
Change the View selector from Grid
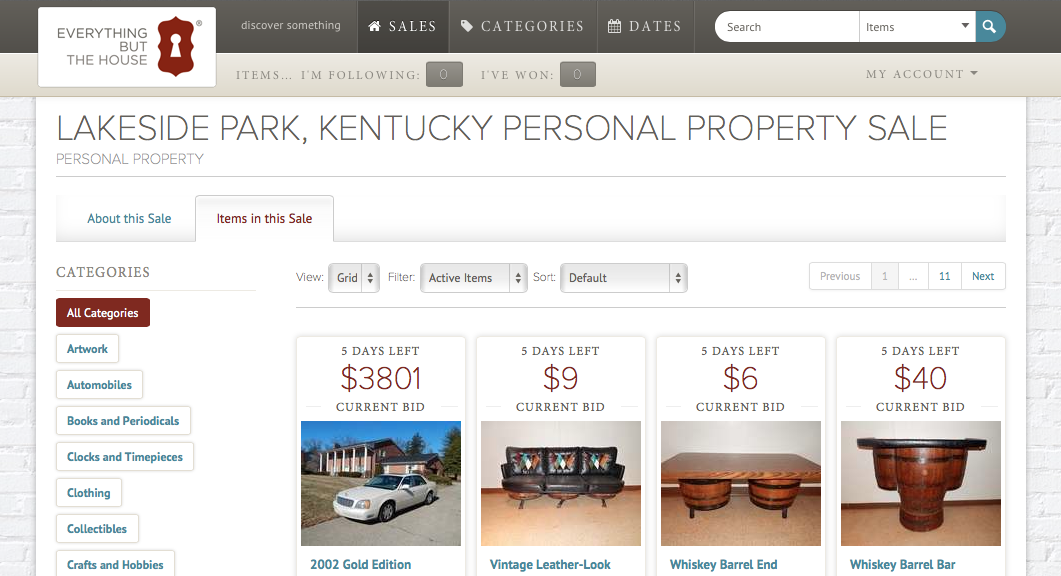[x=353, y=277]
